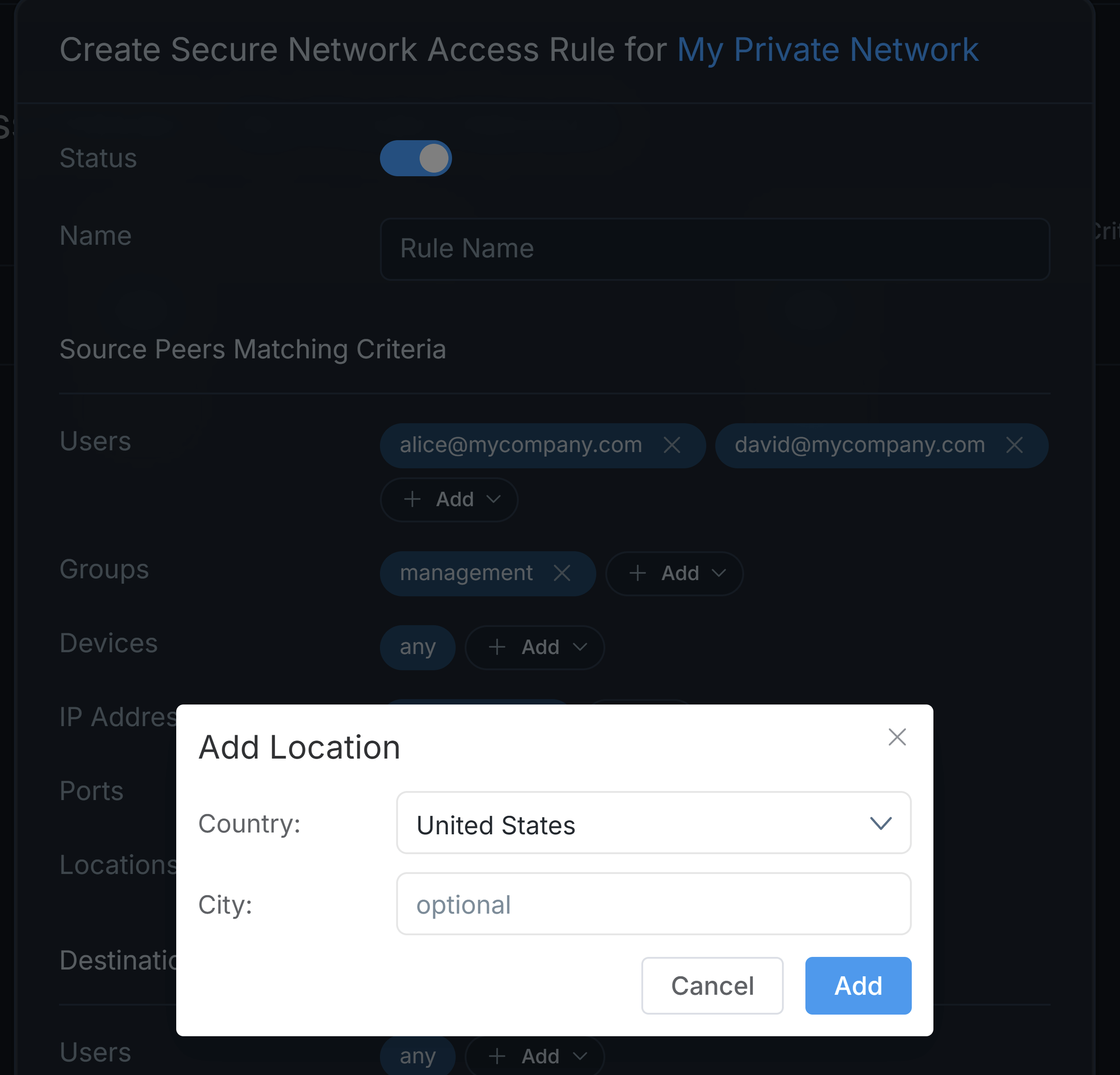The image size is (1120, 1075).
Task: Open the My Private Network link
Action: tap(827, 50)
